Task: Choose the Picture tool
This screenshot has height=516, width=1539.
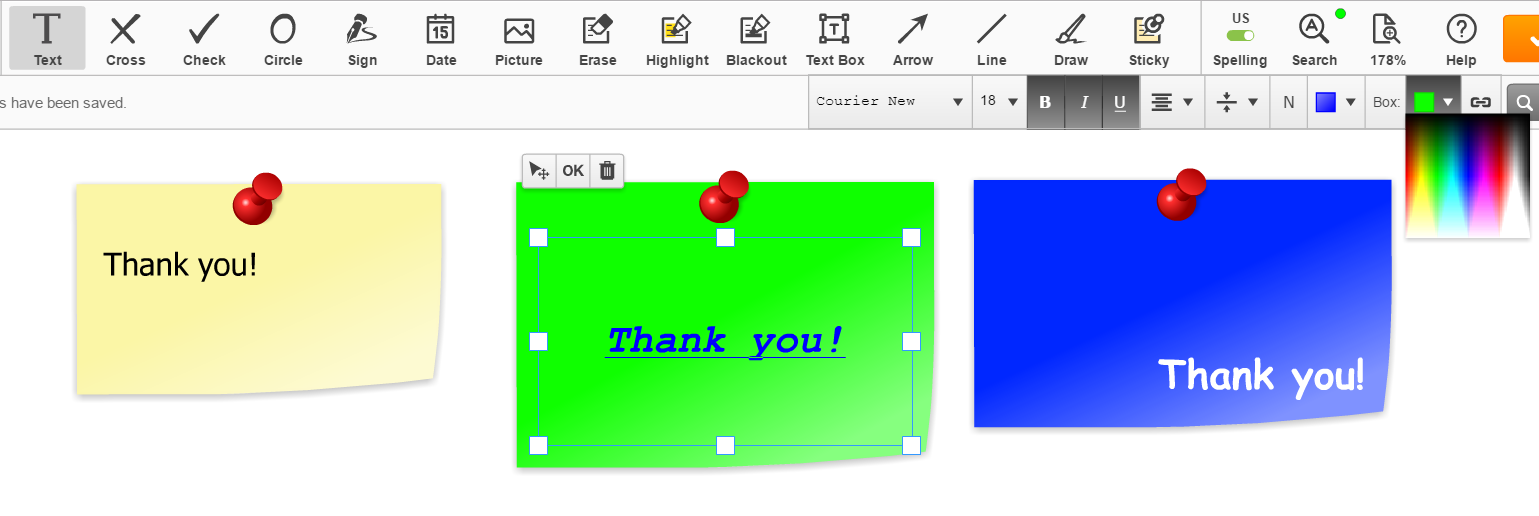Action: click(x=519, y=38)
